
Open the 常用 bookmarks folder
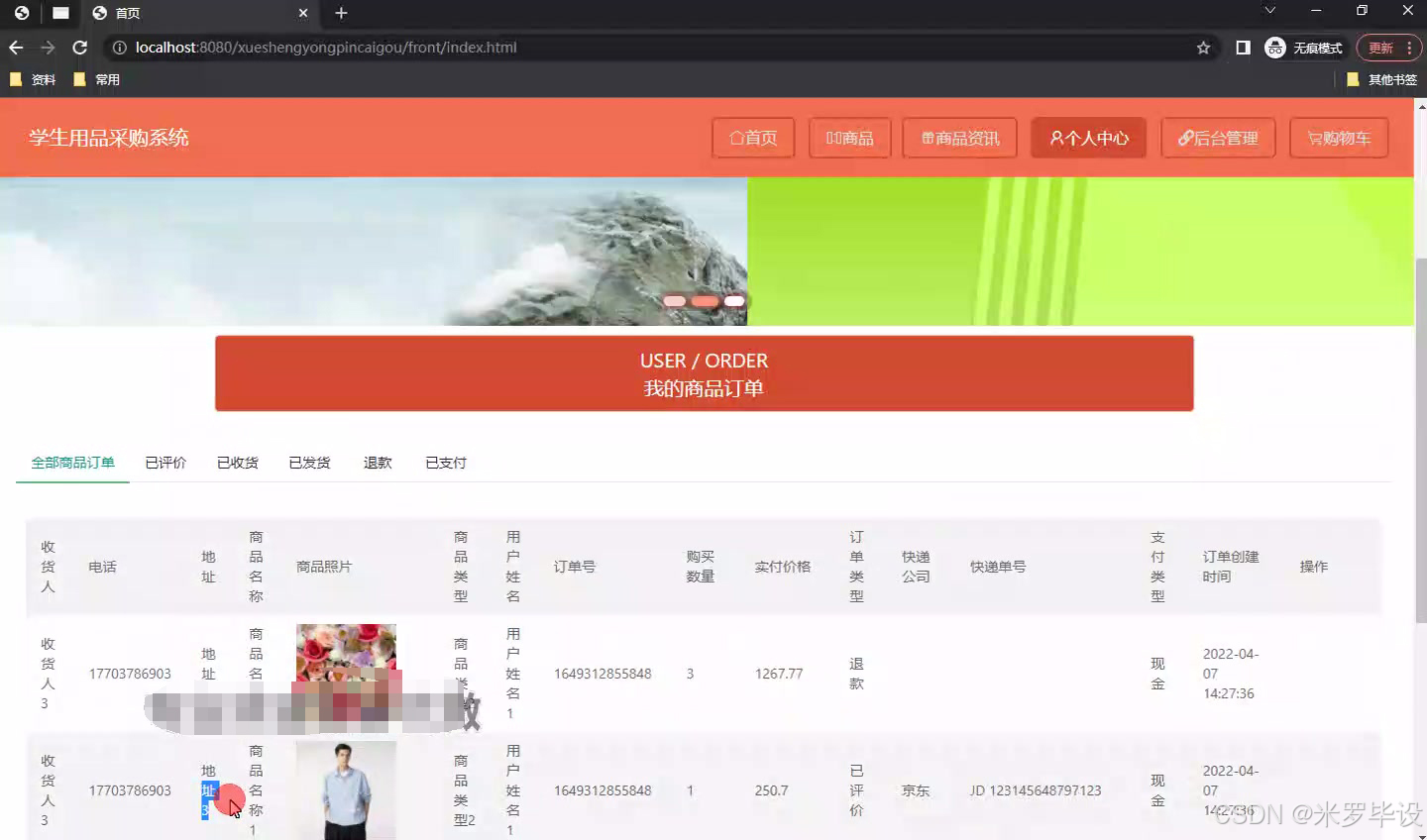point(96,79)
